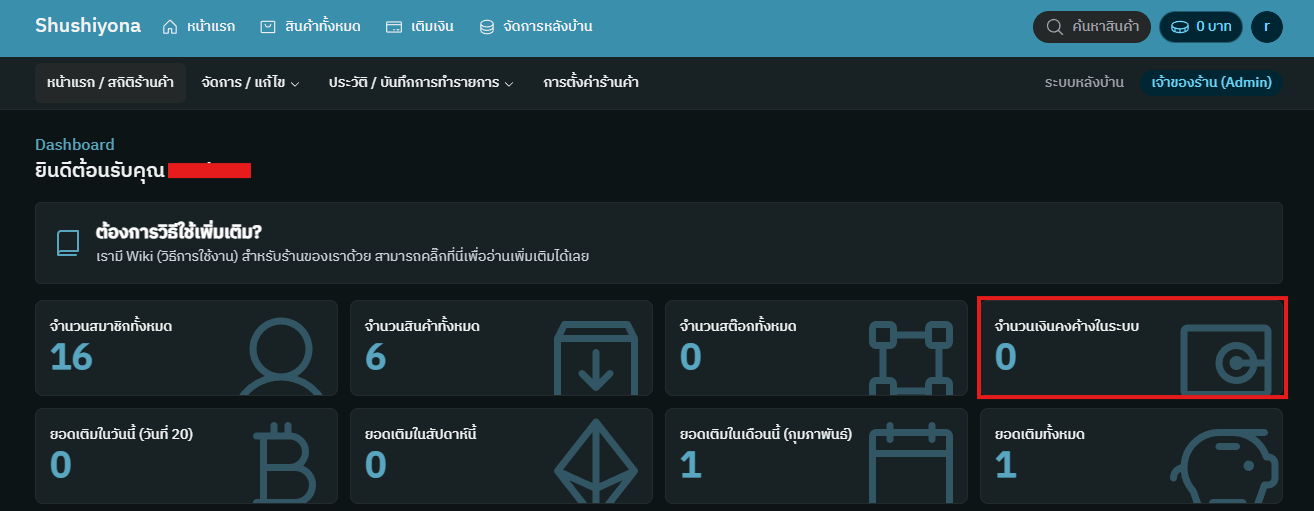Click the value 16 on the members card
The height and width of the screenshot is (511, 1314).
pyautogui.click(x=71, y=356)
